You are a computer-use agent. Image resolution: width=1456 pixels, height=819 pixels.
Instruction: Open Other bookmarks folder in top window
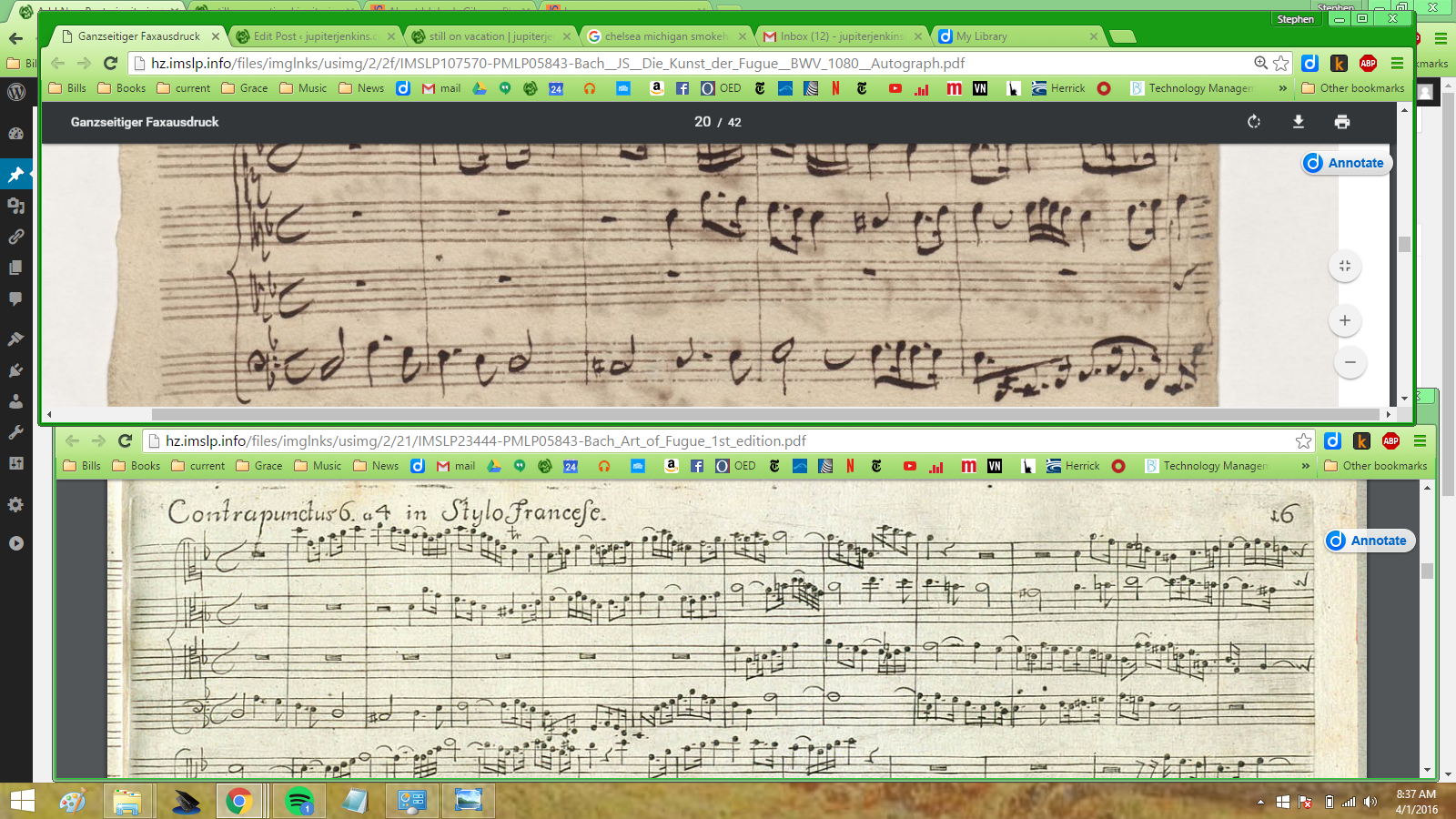1353,88
